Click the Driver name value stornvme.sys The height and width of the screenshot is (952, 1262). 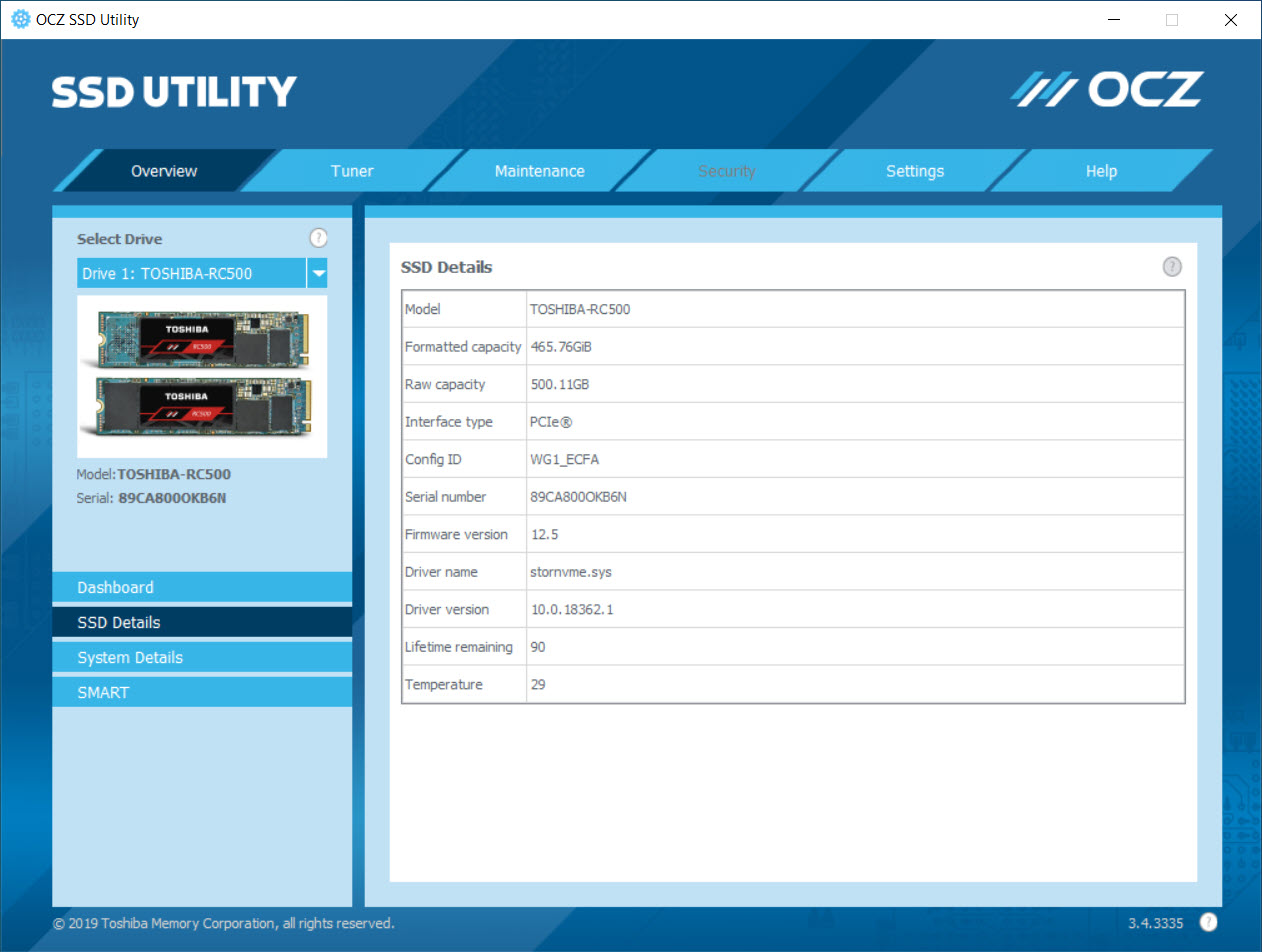click(x=571, y=572)
